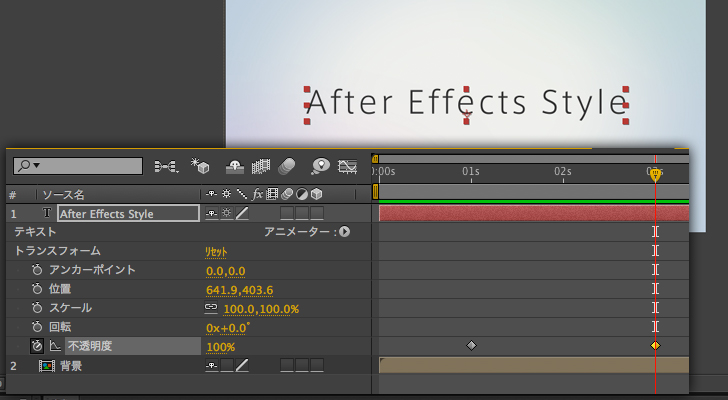Click the 02s mark on time ruler
Screen dimensions: 728x400
[563, 172]
